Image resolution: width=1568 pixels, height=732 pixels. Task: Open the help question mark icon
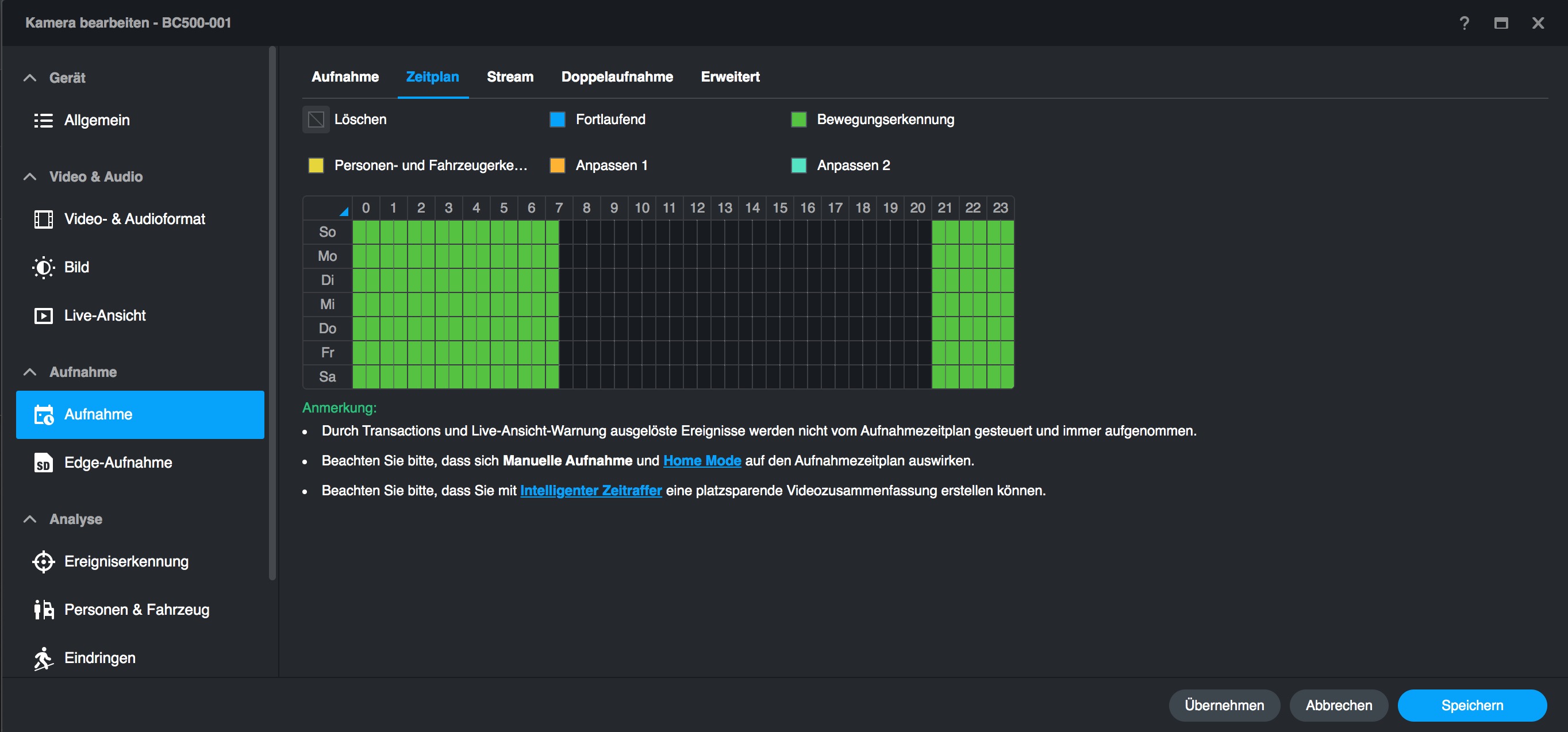pos(1464,23)
